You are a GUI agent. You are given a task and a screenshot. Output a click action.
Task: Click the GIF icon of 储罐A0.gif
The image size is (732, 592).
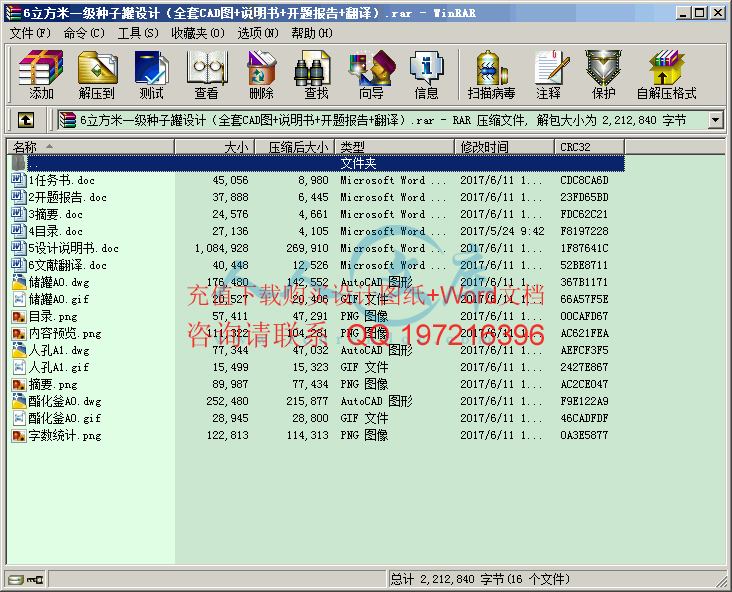[x=19, y=299]
